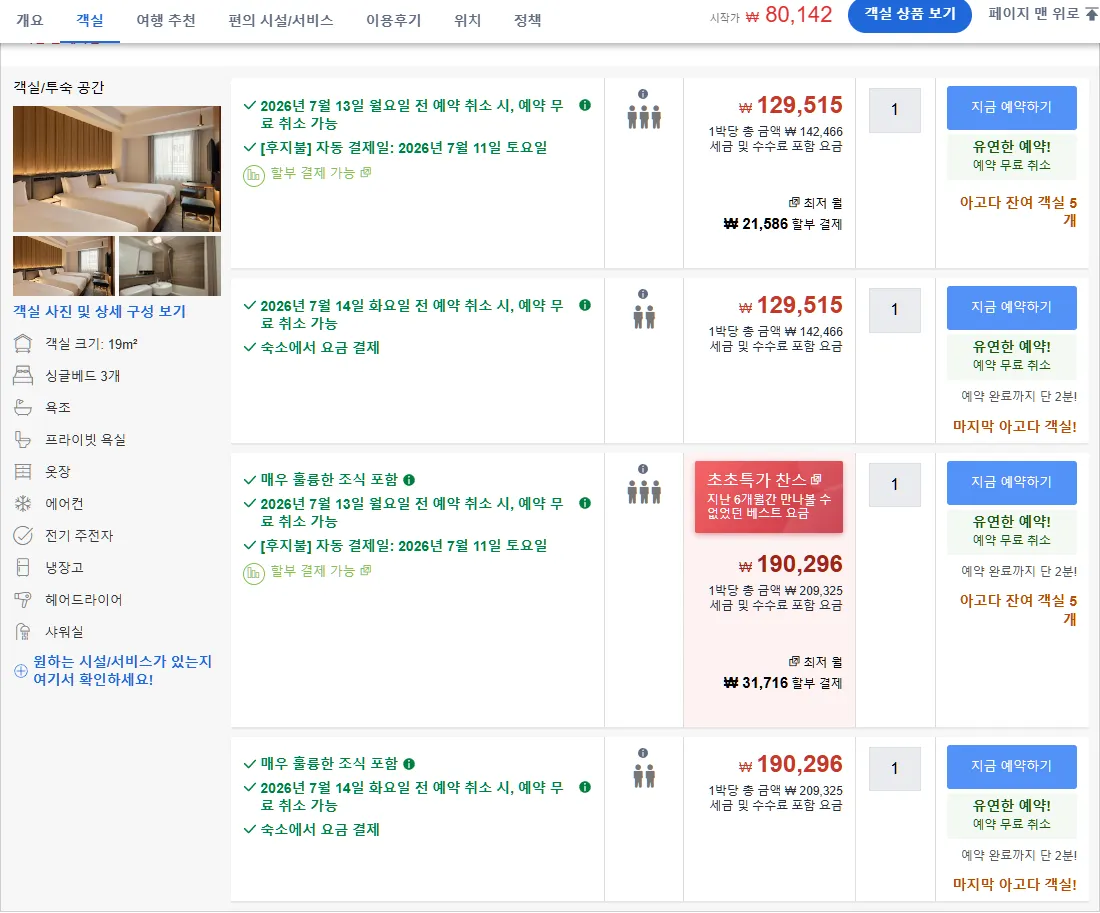Click the info icon above fourth offer's guest icon
Screen dimensions: 1100x913
click(x=643, y=753)
